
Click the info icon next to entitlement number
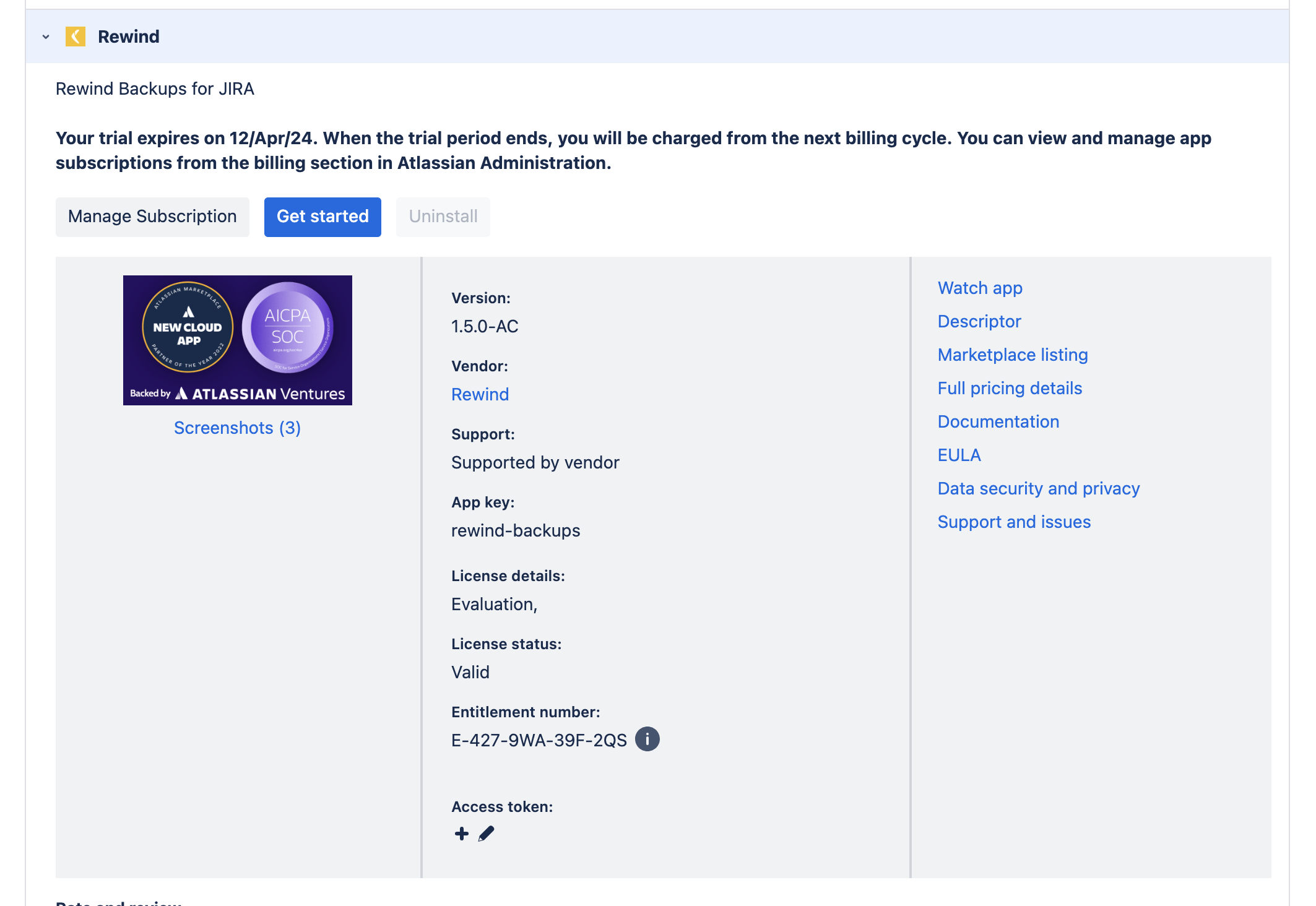(x=647, y=738)
